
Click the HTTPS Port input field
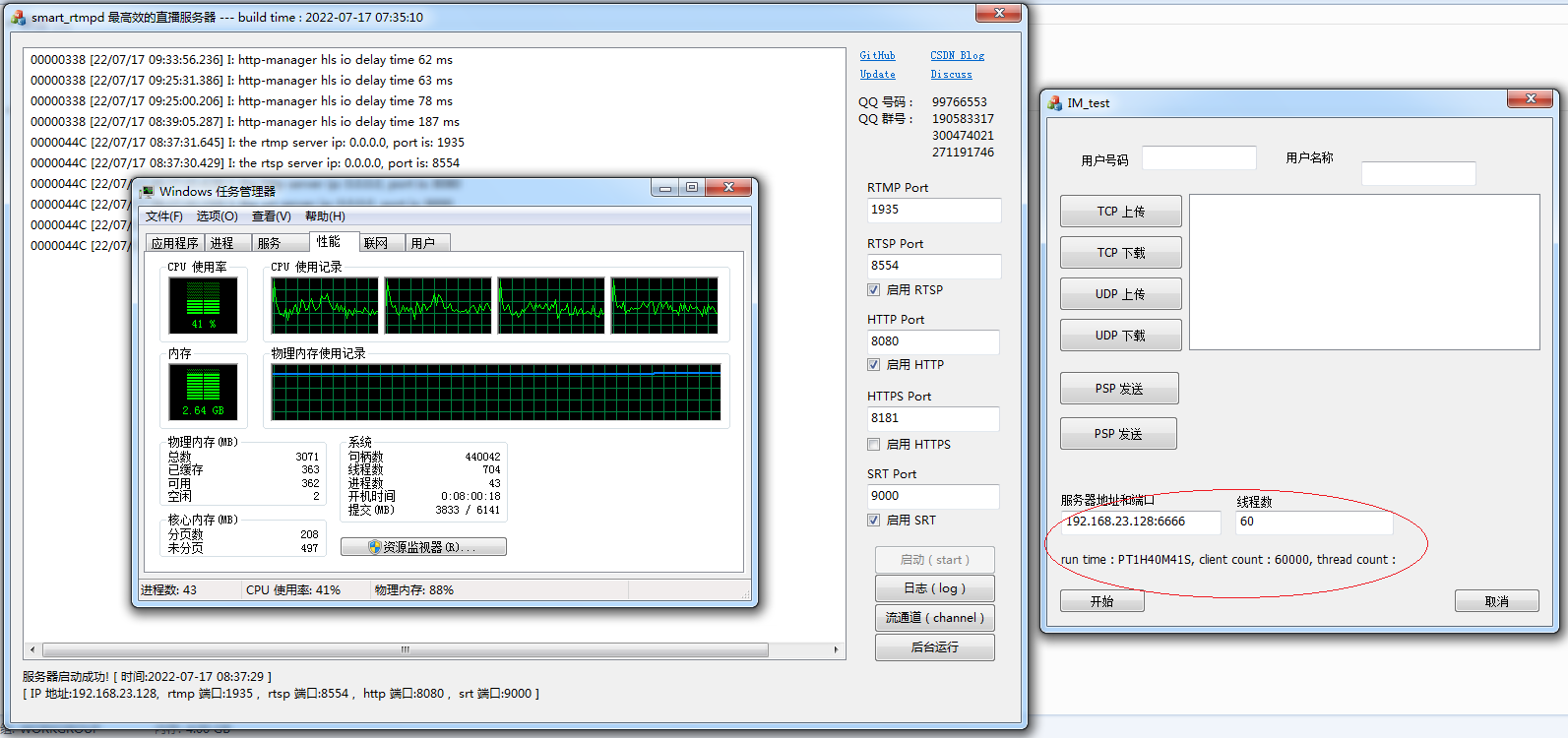(932, 419)
